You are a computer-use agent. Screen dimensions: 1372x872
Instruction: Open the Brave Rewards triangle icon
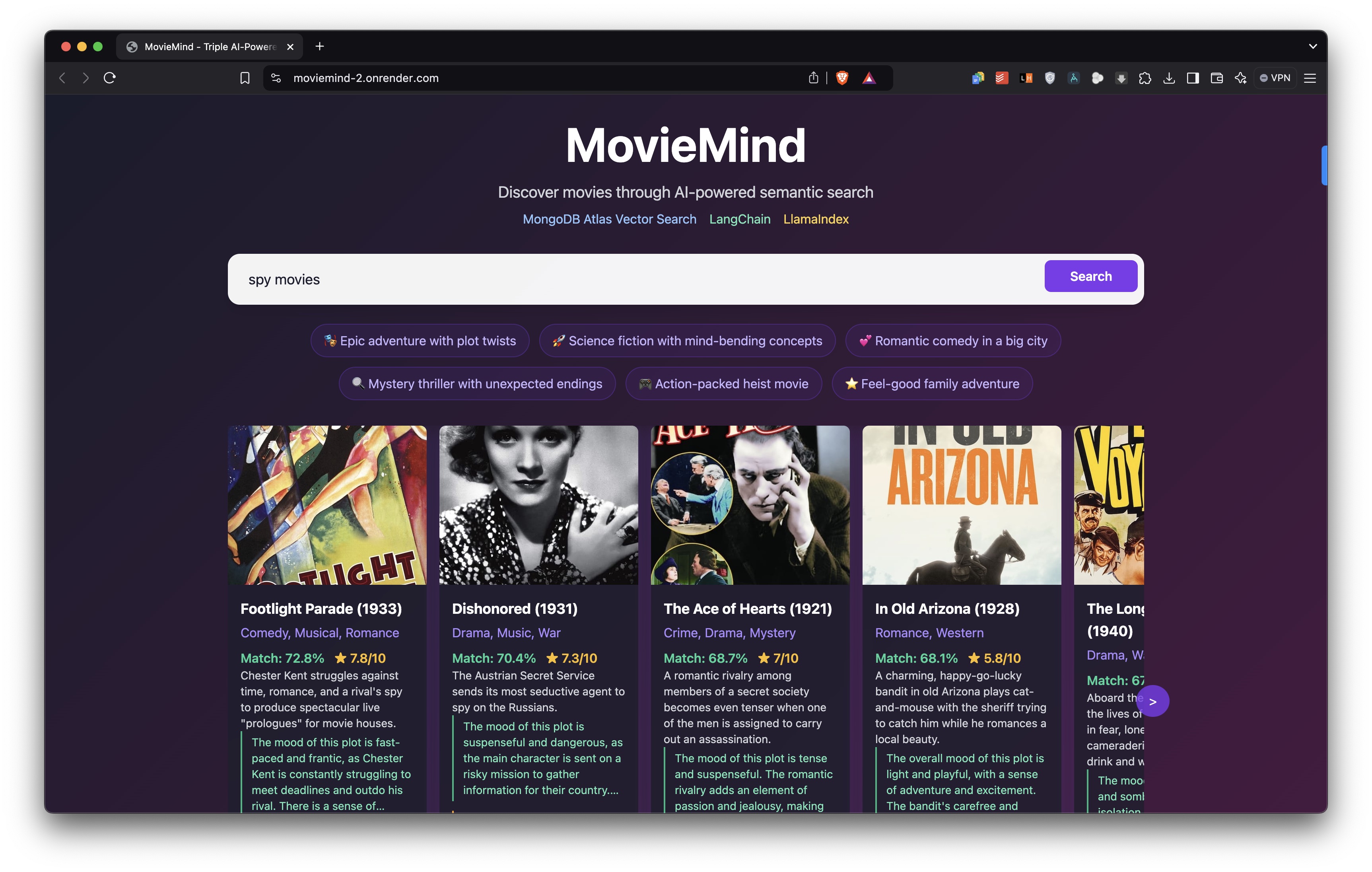pyautogui.click(x=868, y=78)
